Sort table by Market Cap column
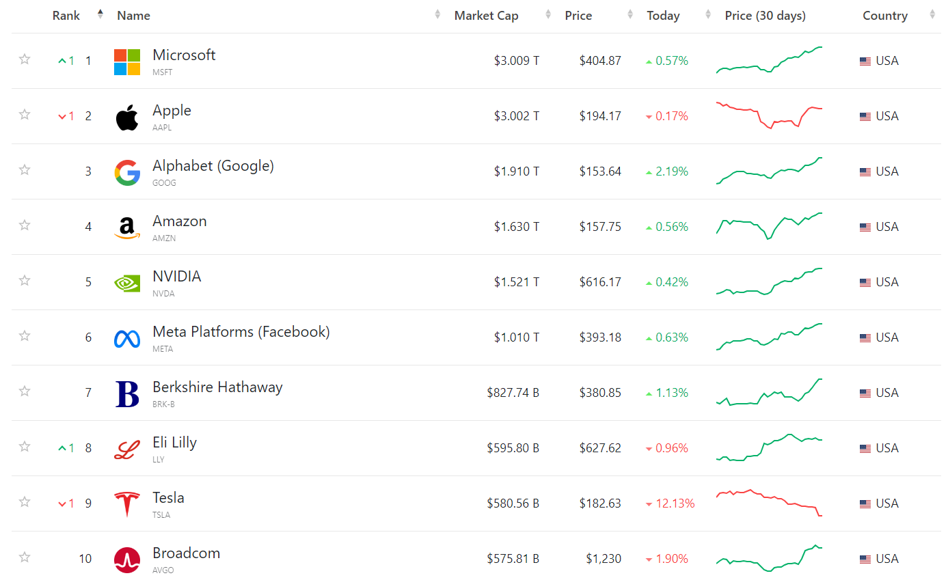 pyautogui.click(x=486, y=16)
